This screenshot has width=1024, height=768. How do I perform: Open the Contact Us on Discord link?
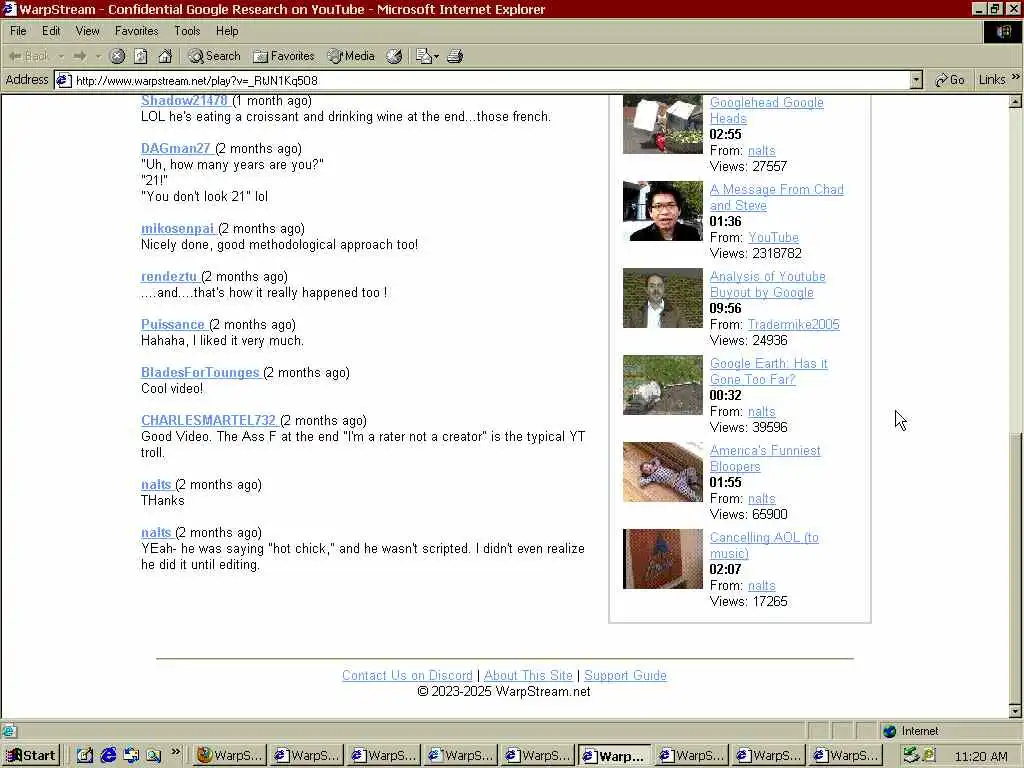point(407,676)
